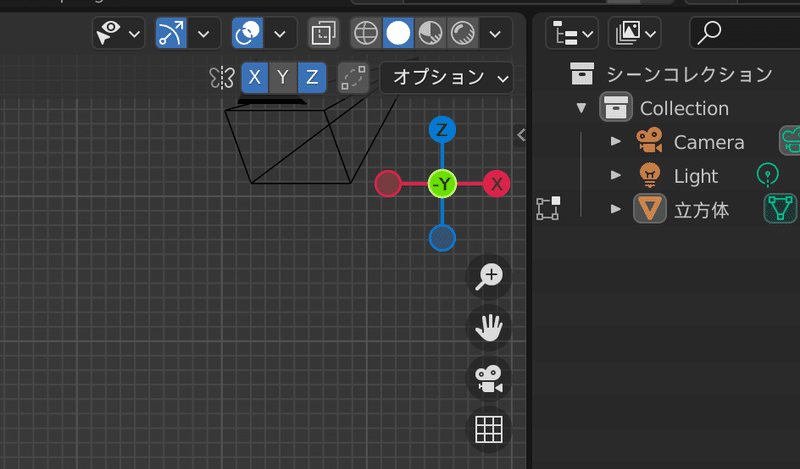Click the pan view hand button
This screenshot has width=800, height=469.
489,328
